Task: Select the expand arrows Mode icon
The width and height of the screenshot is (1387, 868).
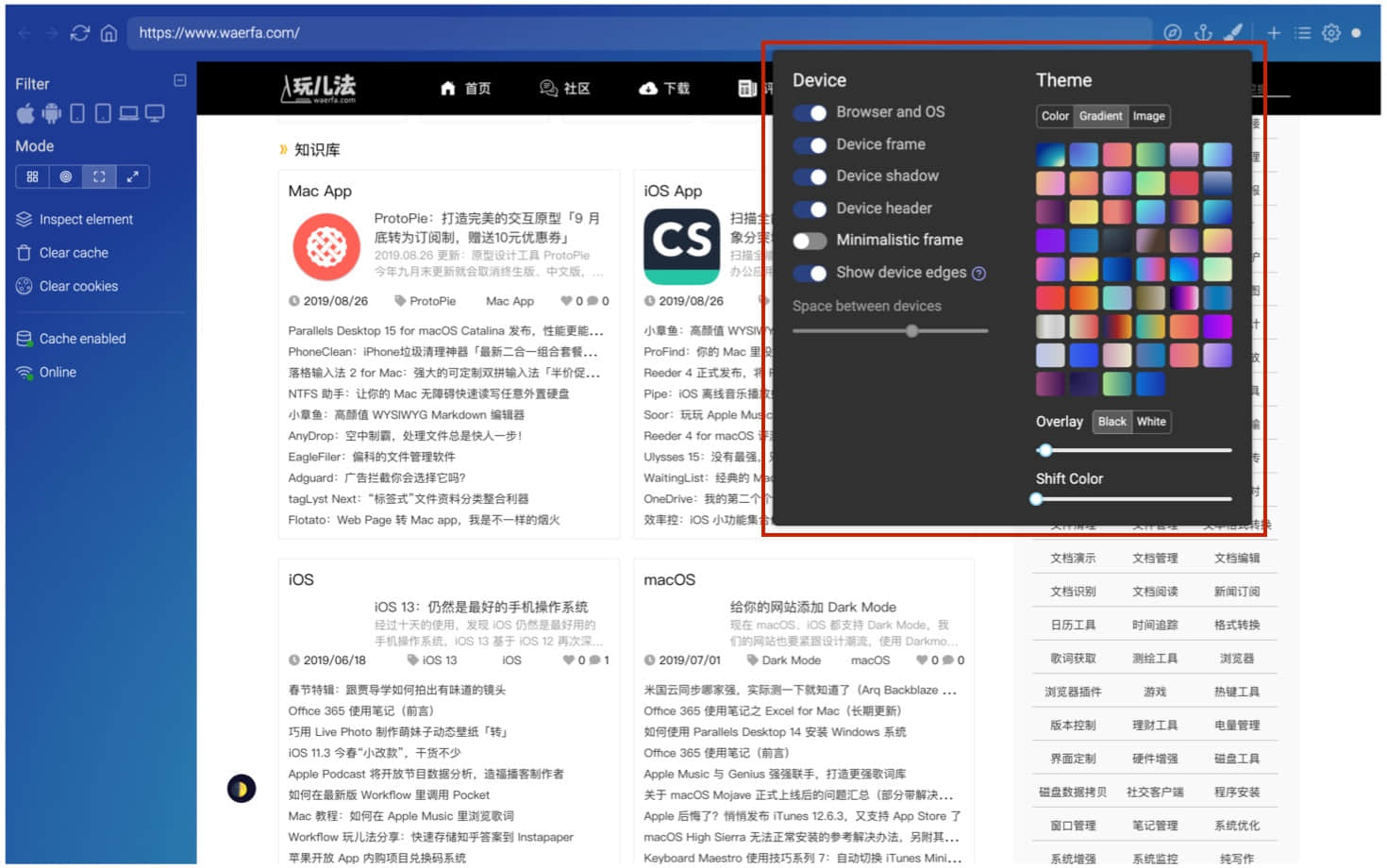Action: click(132, 176)
